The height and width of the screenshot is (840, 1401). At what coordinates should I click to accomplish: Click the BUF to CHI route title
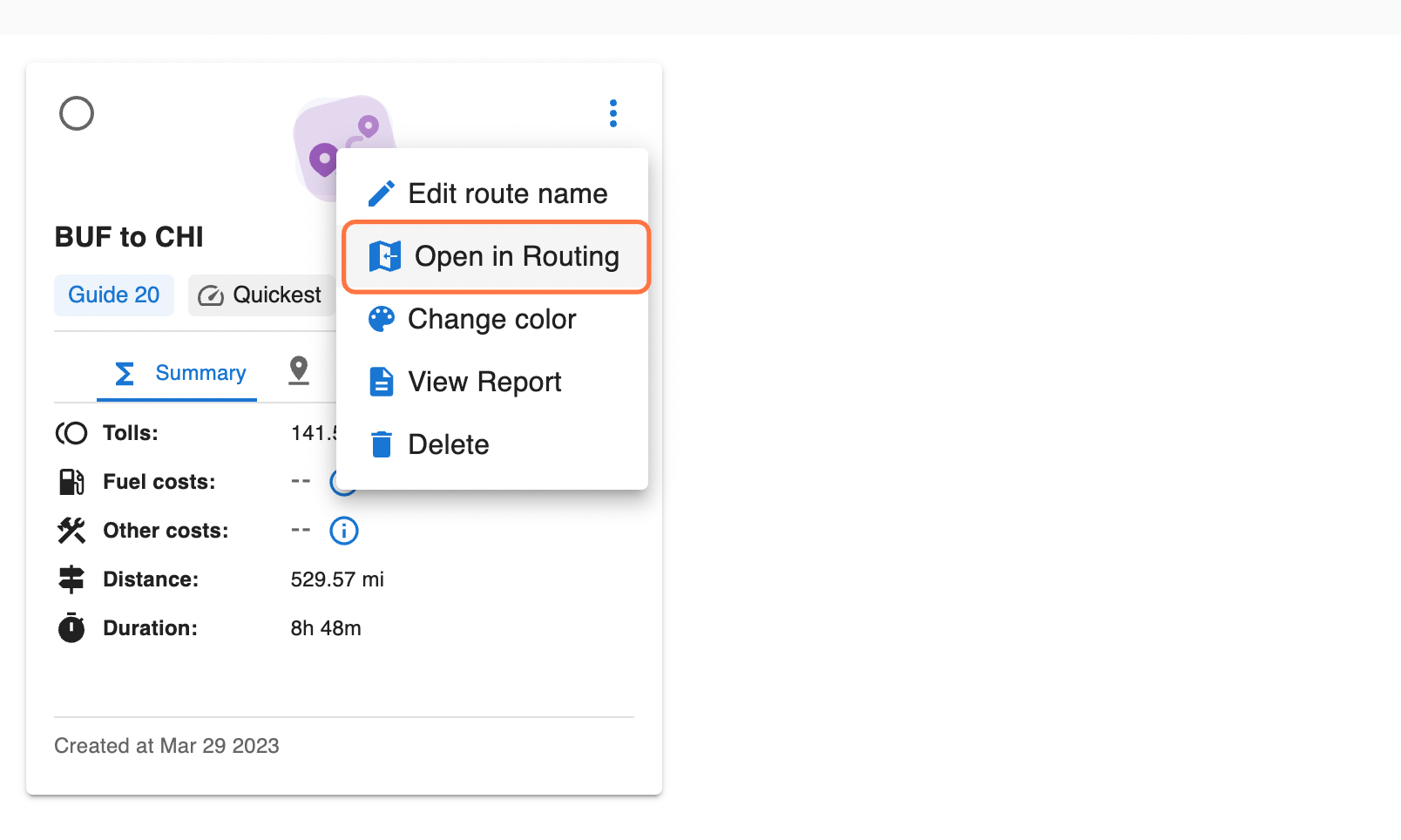[x=129, y=237]
